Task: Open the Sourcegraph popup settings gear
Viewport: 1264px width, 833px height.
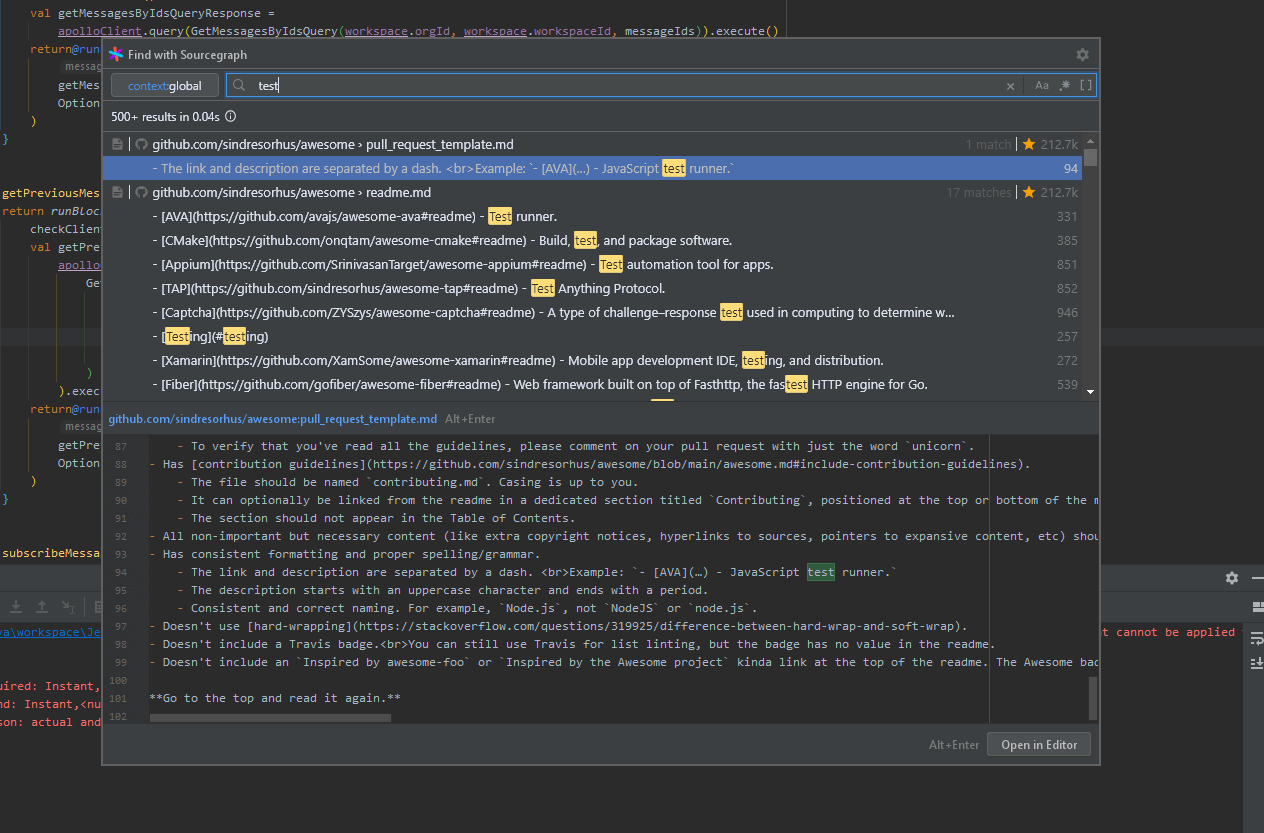Action: pyautogui.click(x=1082, y=55)
